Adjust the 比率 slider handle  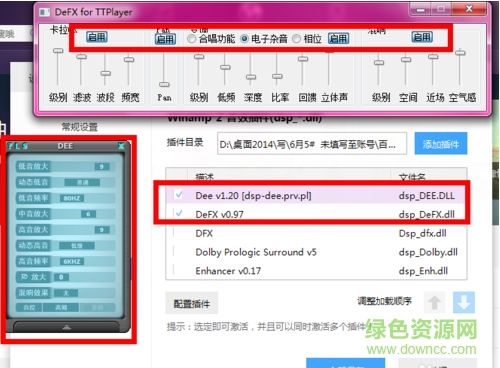277,77
